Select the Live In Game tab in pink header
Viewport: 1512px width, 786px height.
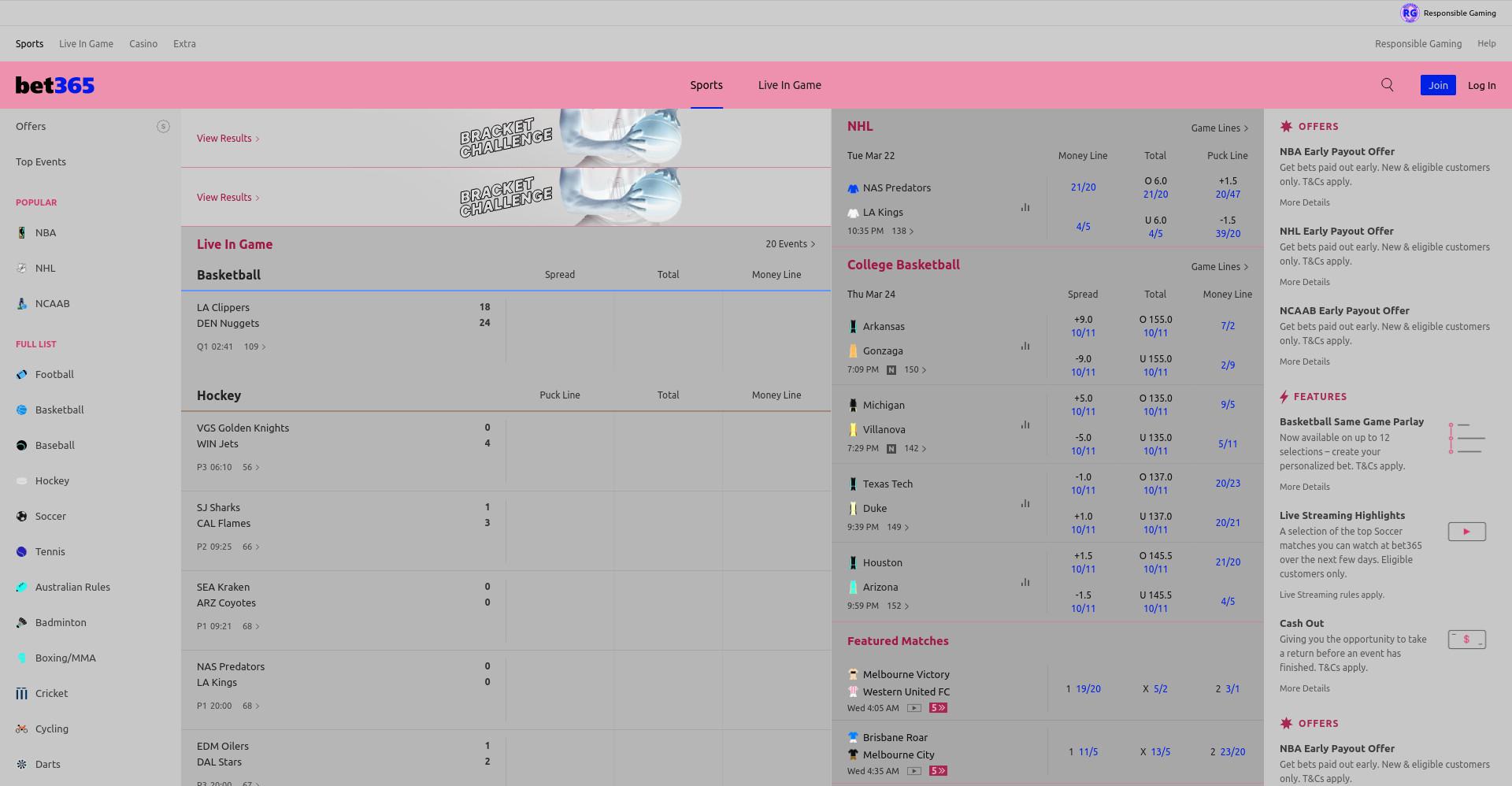[x=790, y=85]
